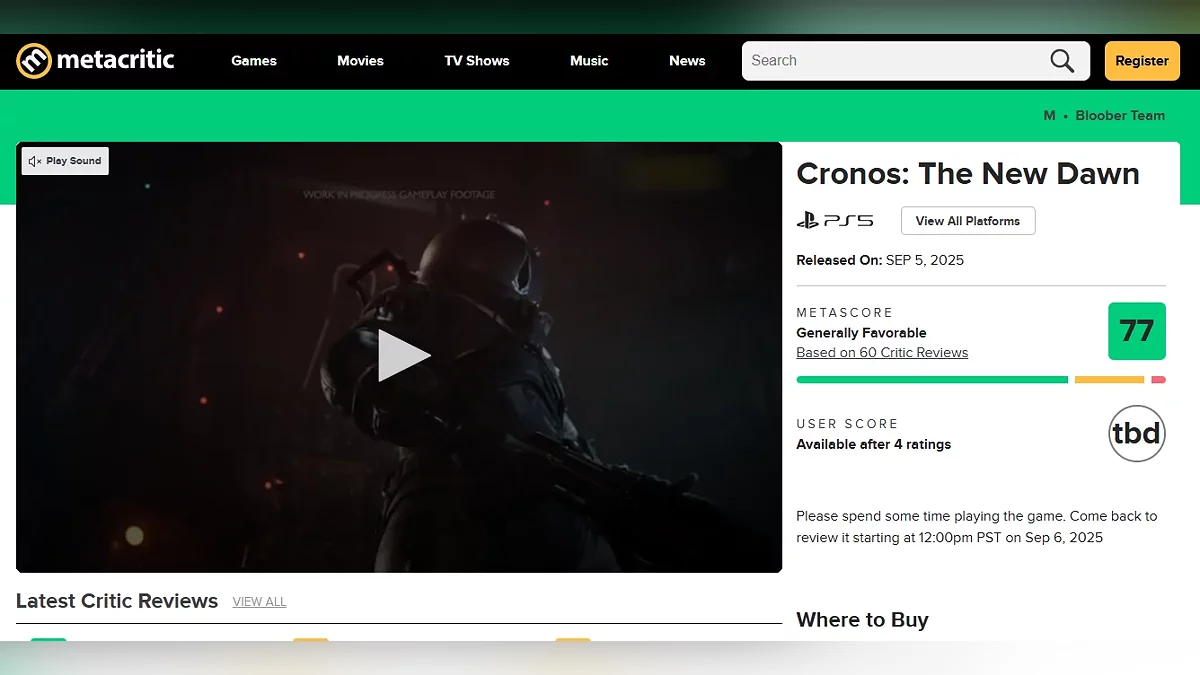Viewport: 1200px width, 675px height.
Task: Click the search magnifier icon
Action: [1062, 61]
